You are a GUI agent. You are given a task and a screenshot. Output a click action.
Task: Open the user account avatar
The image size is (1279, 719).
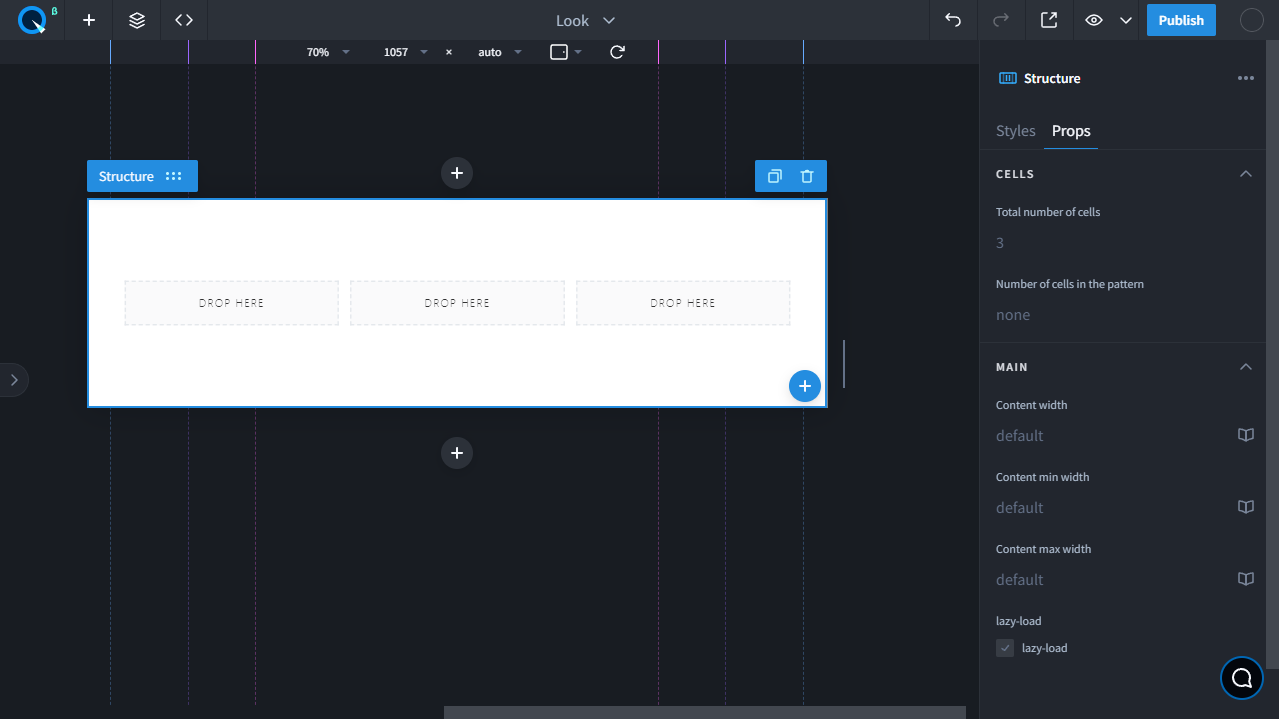1251,20
